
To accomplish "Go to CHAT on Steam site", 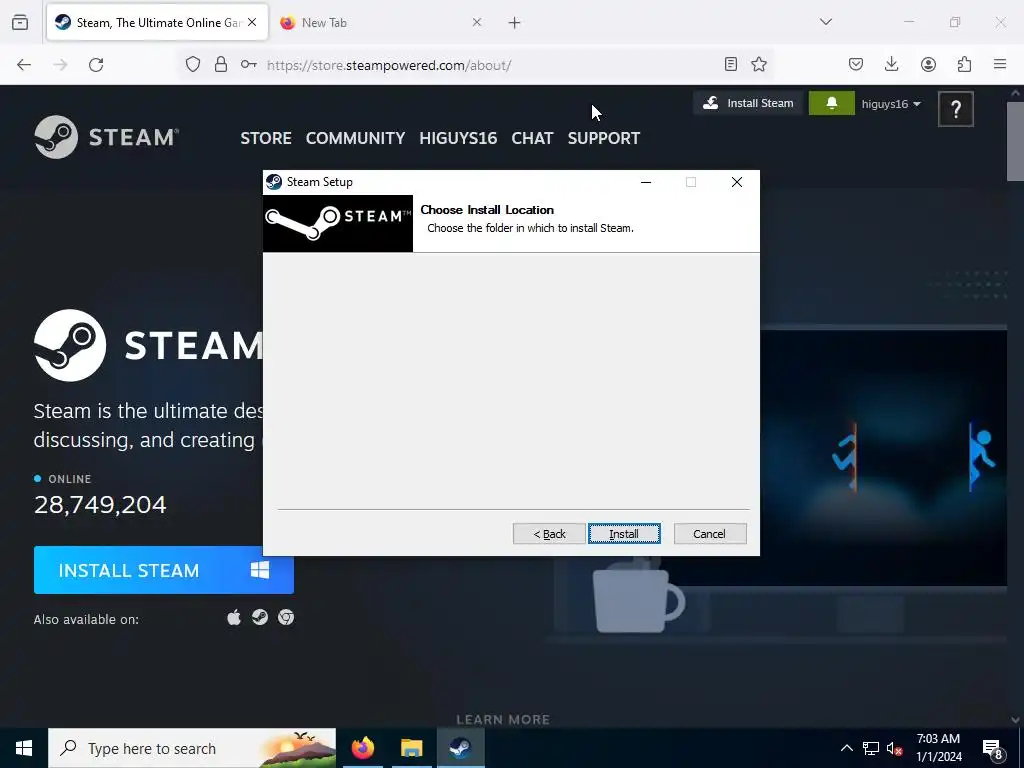I will 532,138.
